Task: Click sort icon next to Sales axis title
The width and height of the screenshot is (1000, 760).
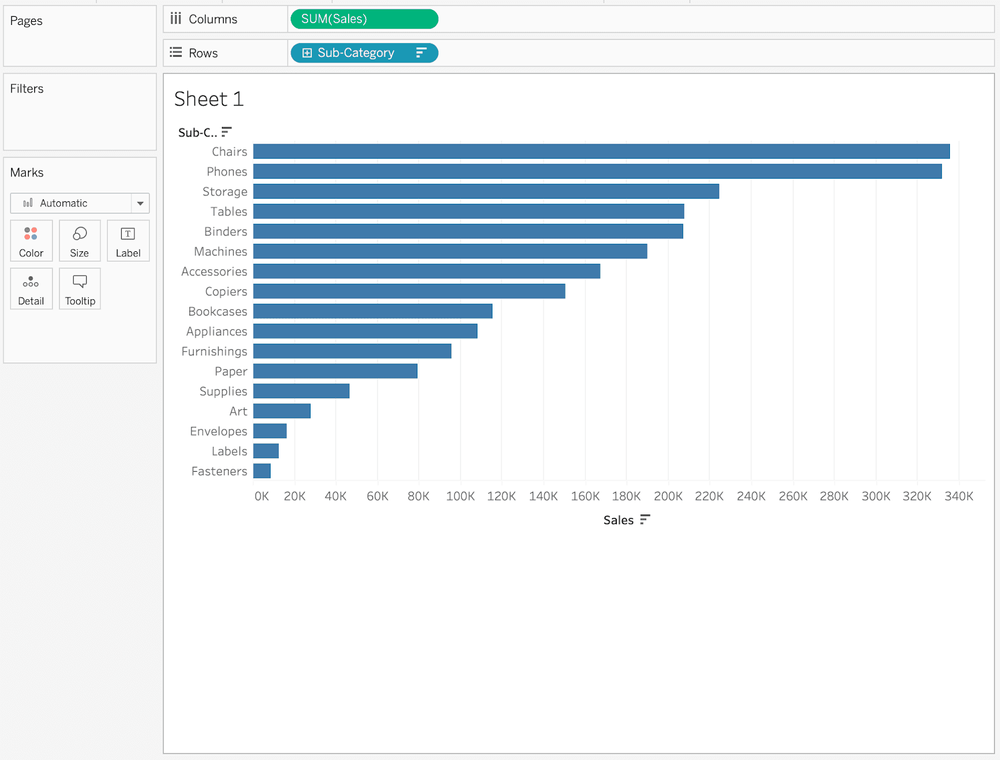Action: pyautogui.click(x=645, y=520)
